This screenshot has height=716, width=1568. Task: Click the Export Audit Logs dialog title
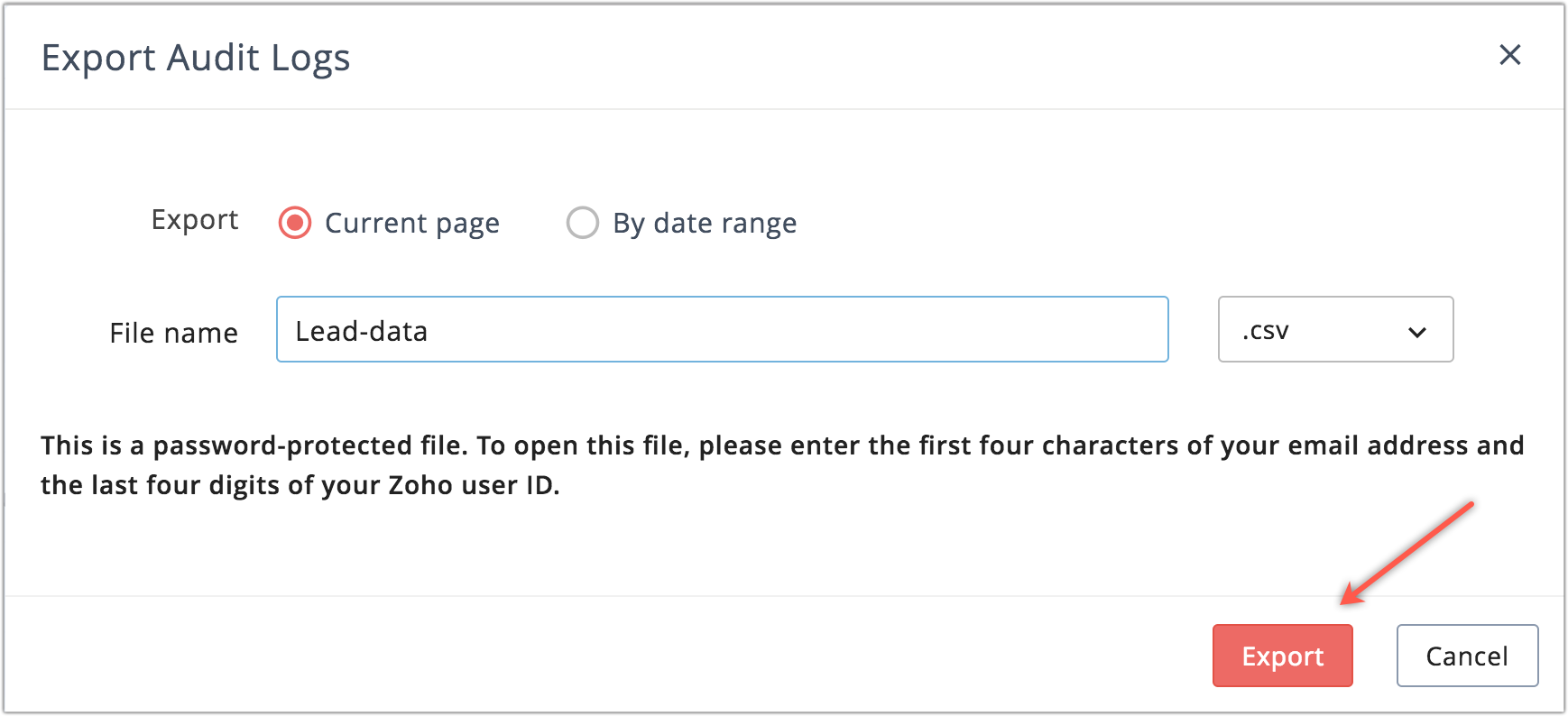[x=196, y=58]
